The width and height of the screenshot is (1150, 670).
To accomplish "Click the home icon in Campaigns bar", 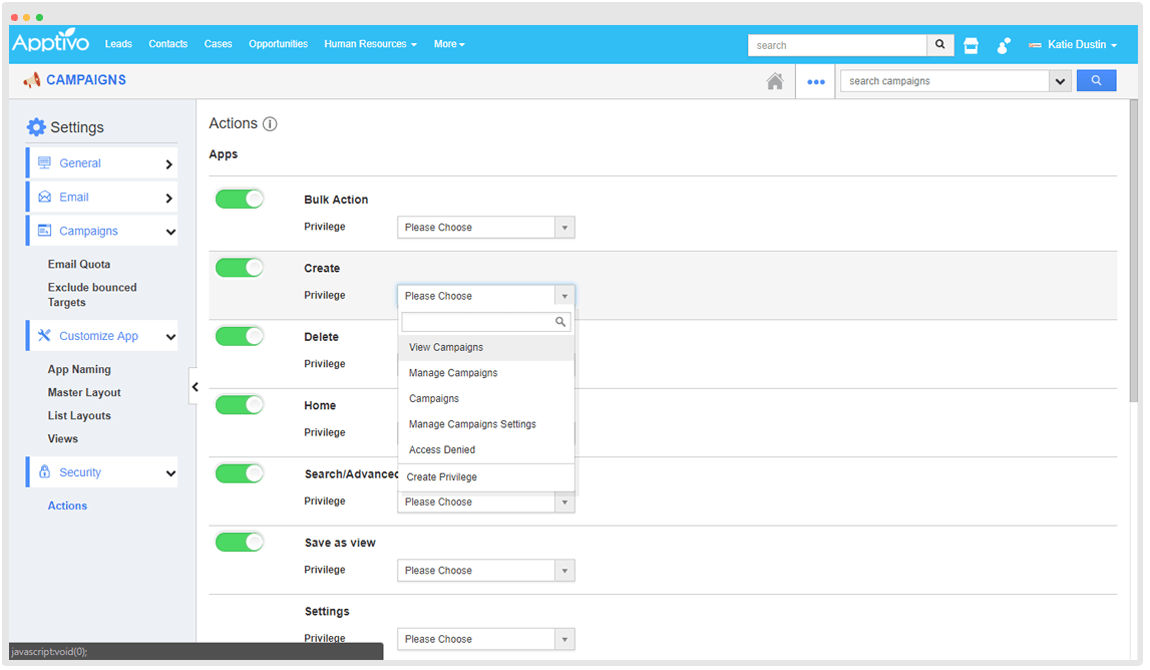I will point(774,82).
